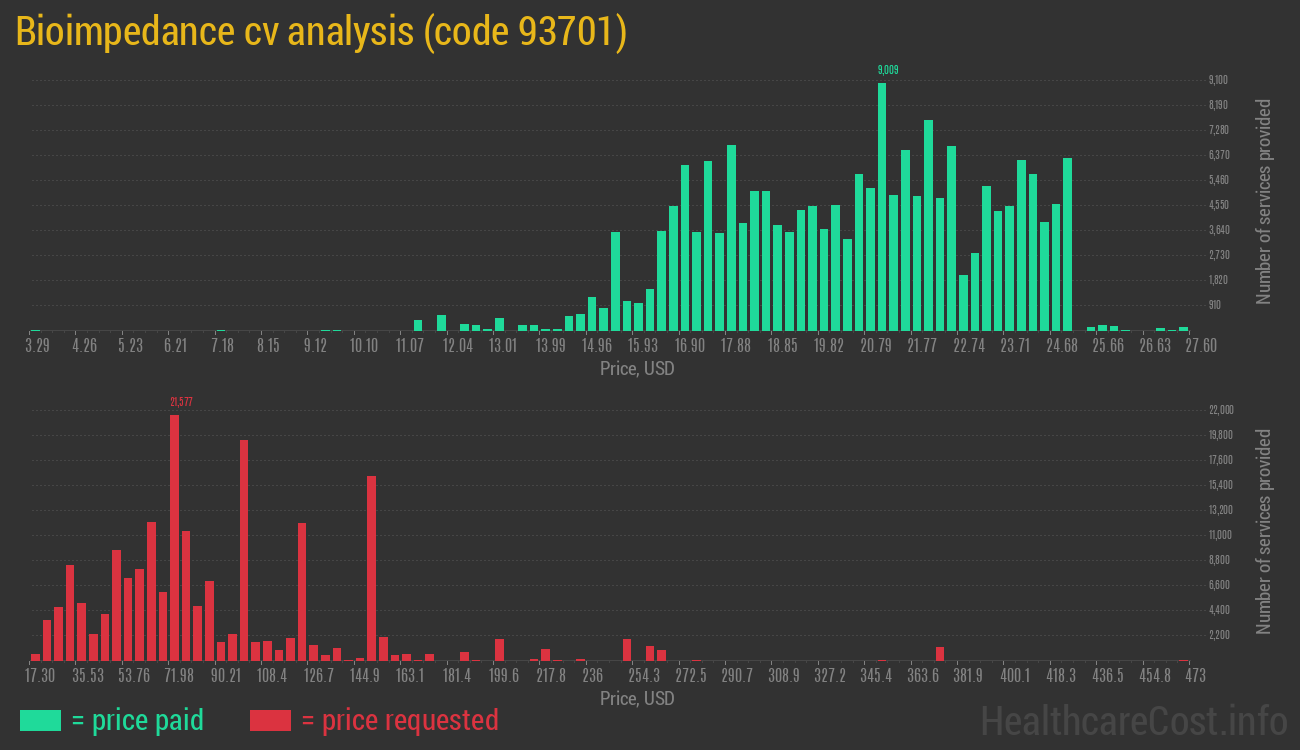Click the tall red bar near 144.9
1300x750 pixels.
371,568
